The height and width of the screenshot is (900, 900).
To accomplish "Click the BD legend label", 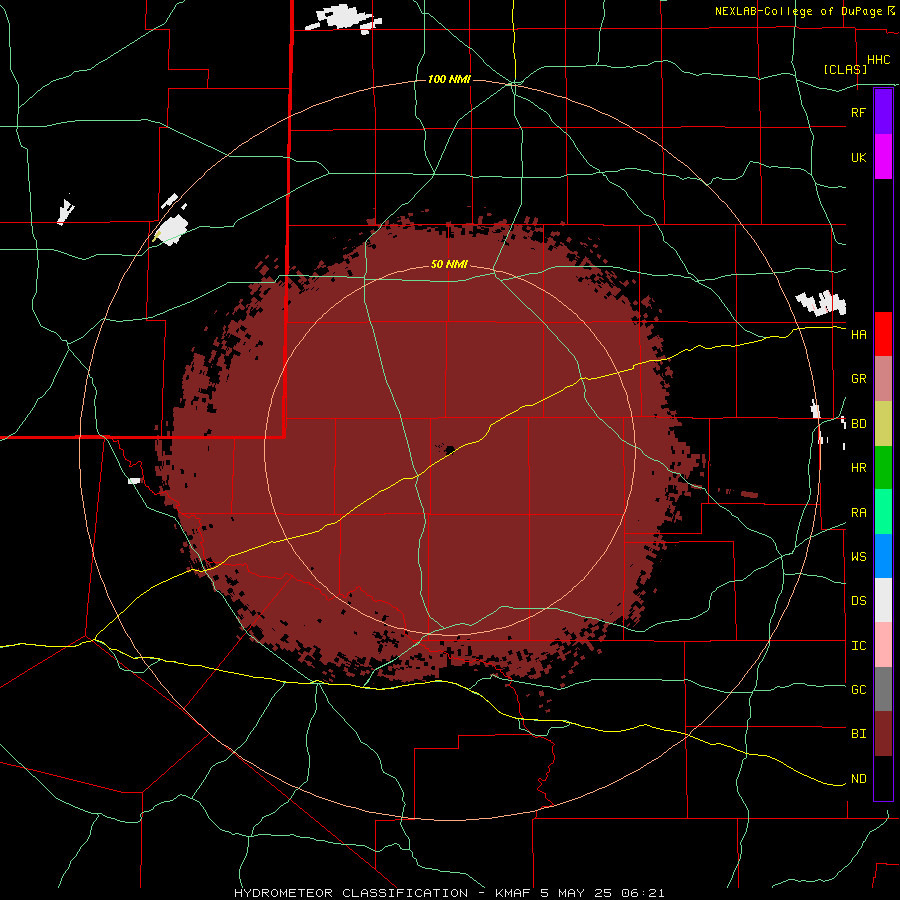I will [859, 424].
